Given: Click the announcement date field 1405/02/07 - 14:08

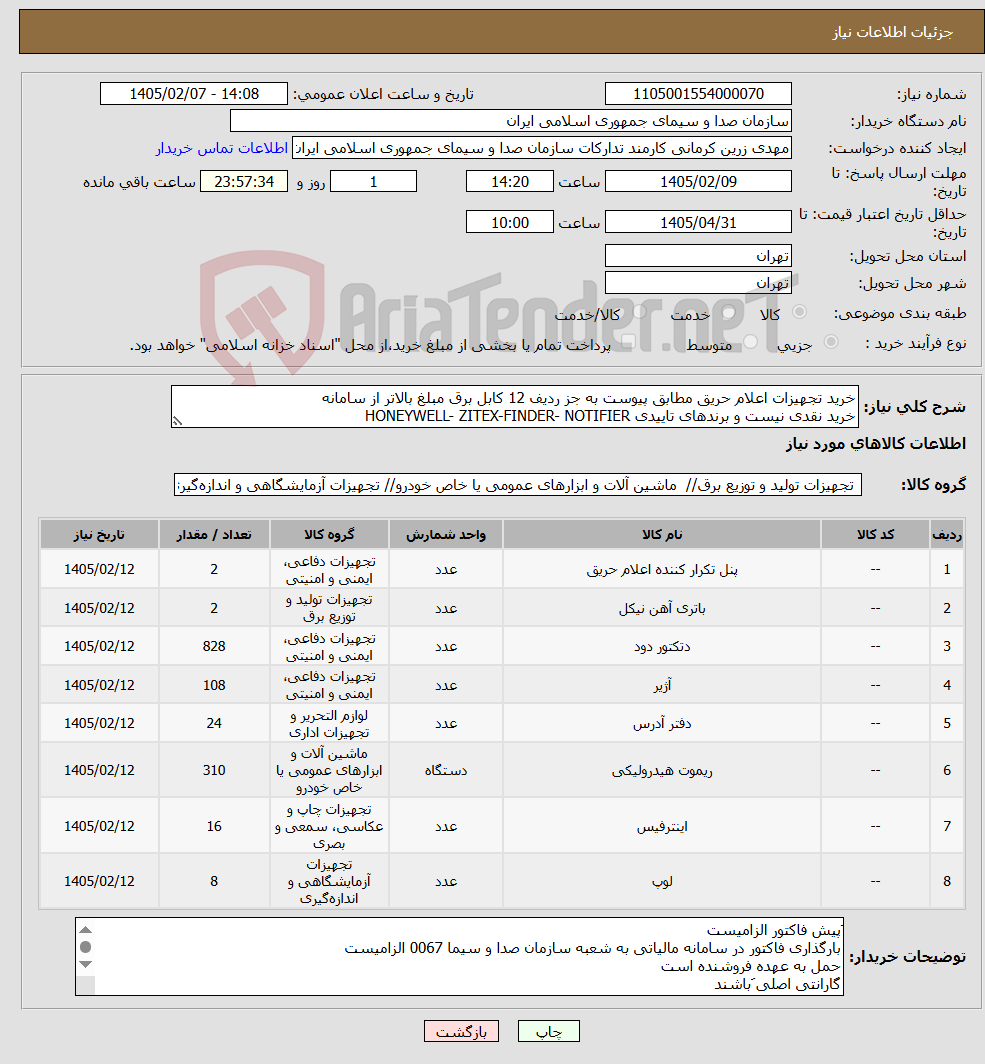Looking at the screenshot, I should click(x=194, y=94).
